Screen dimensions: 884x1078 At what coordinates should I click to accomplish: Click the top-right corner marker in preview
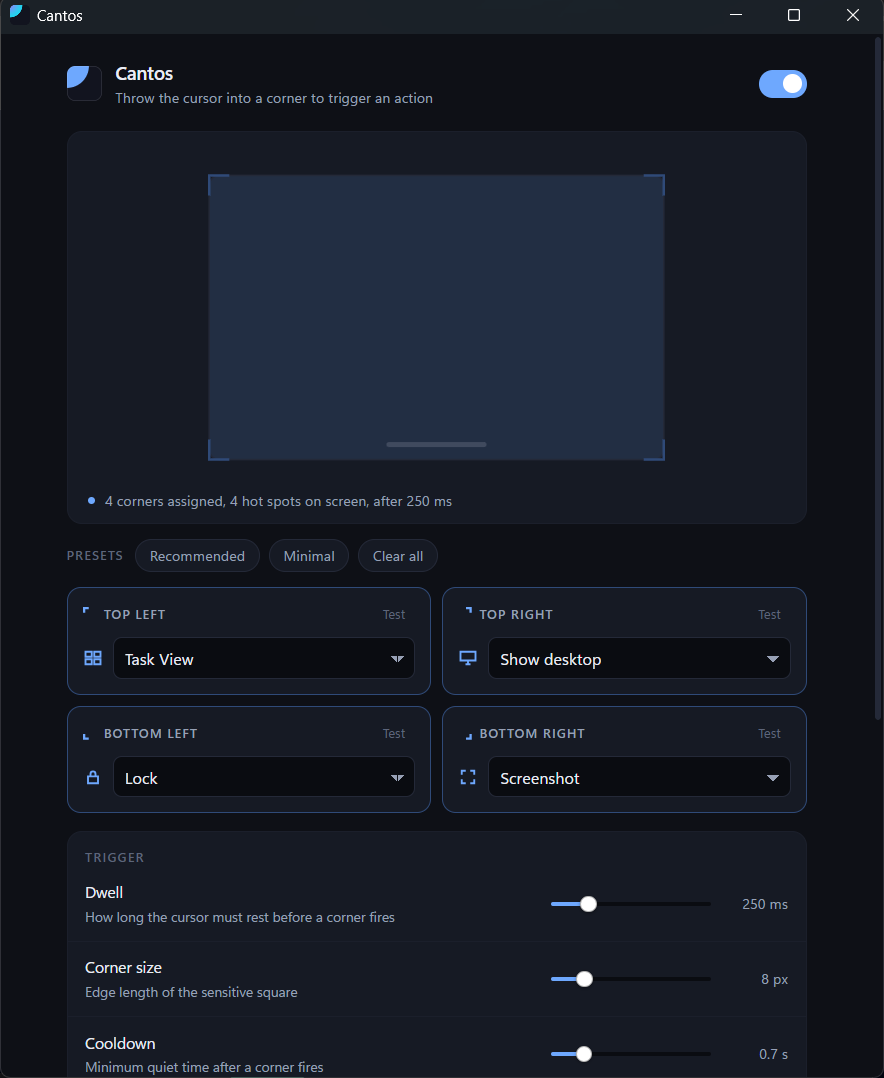pyautogui.click(x=654, y=184)
